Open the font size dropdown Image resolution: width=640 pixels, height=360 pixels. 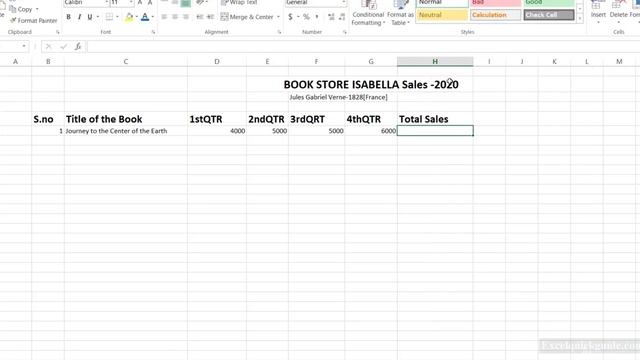point(131,3)
